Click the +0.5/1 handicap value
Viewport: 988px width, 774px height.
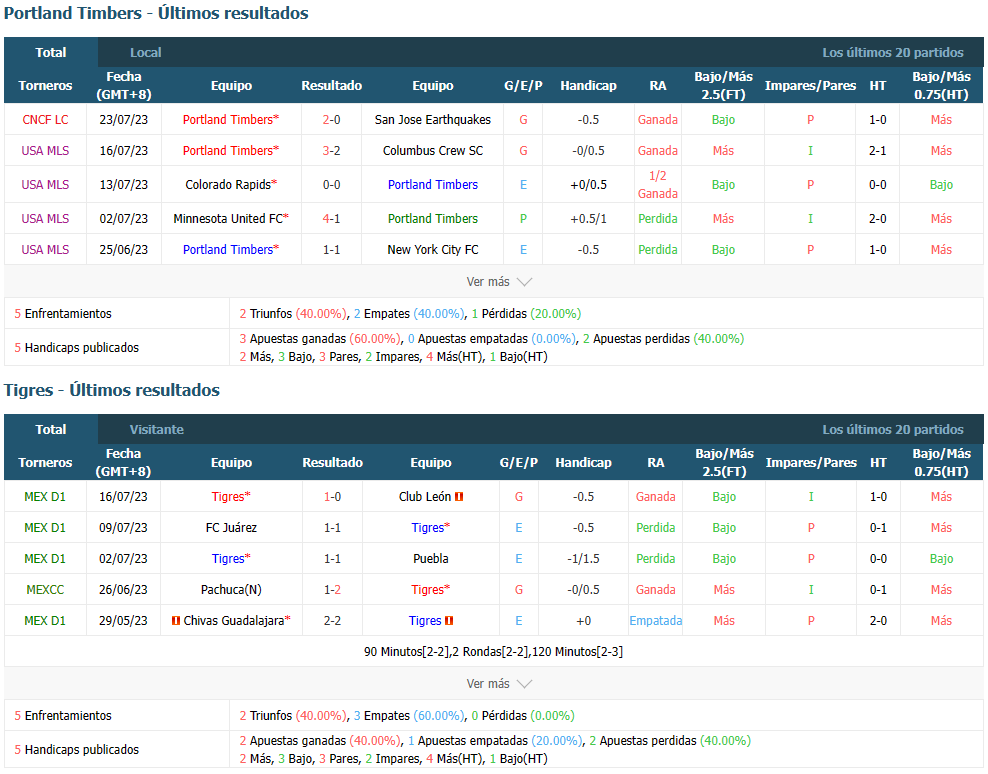[x=589, y=219]
